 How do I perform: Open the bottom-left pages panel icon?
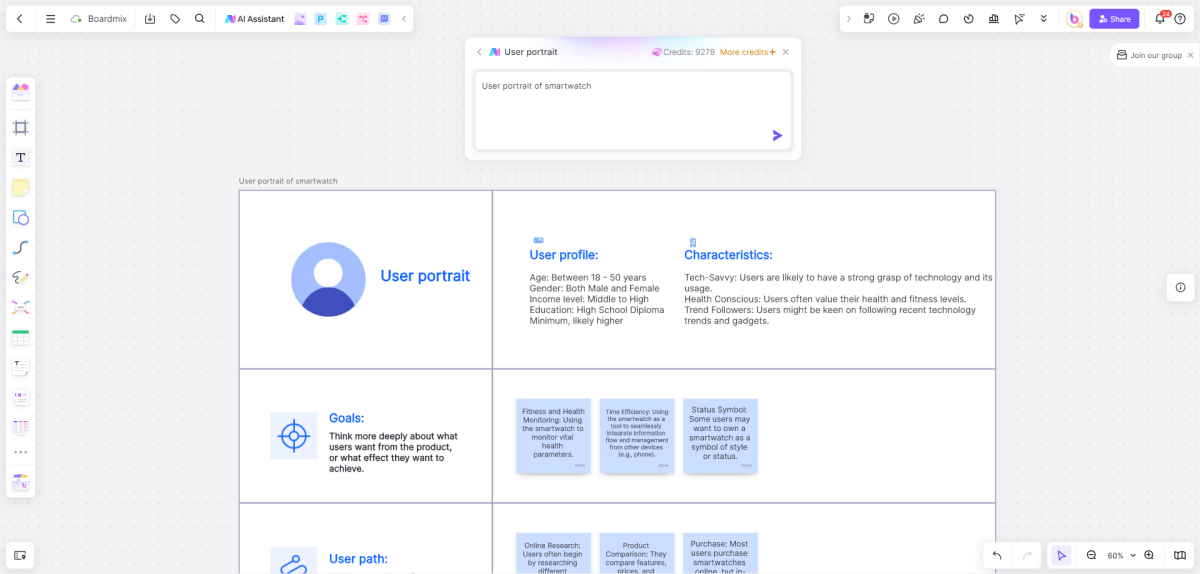(x=20, y=554)
